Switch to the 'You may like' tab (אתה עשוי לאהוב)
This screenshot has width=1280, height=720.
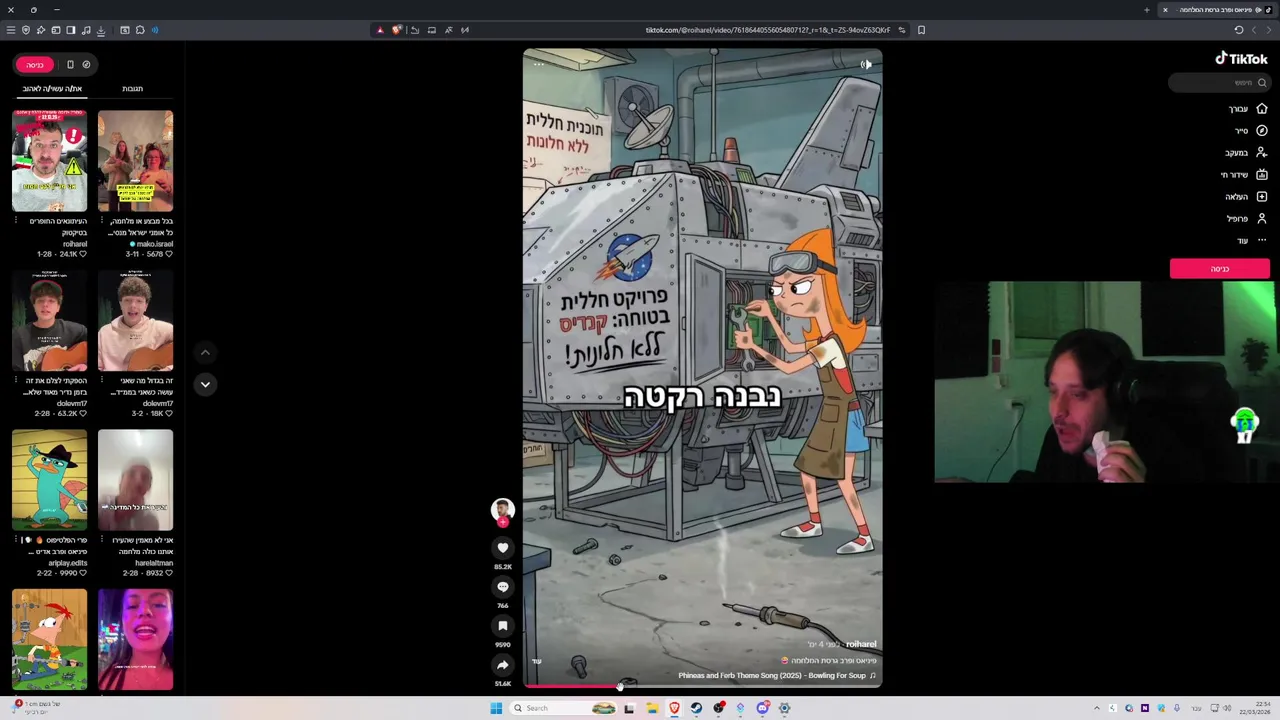click(52, 89)
